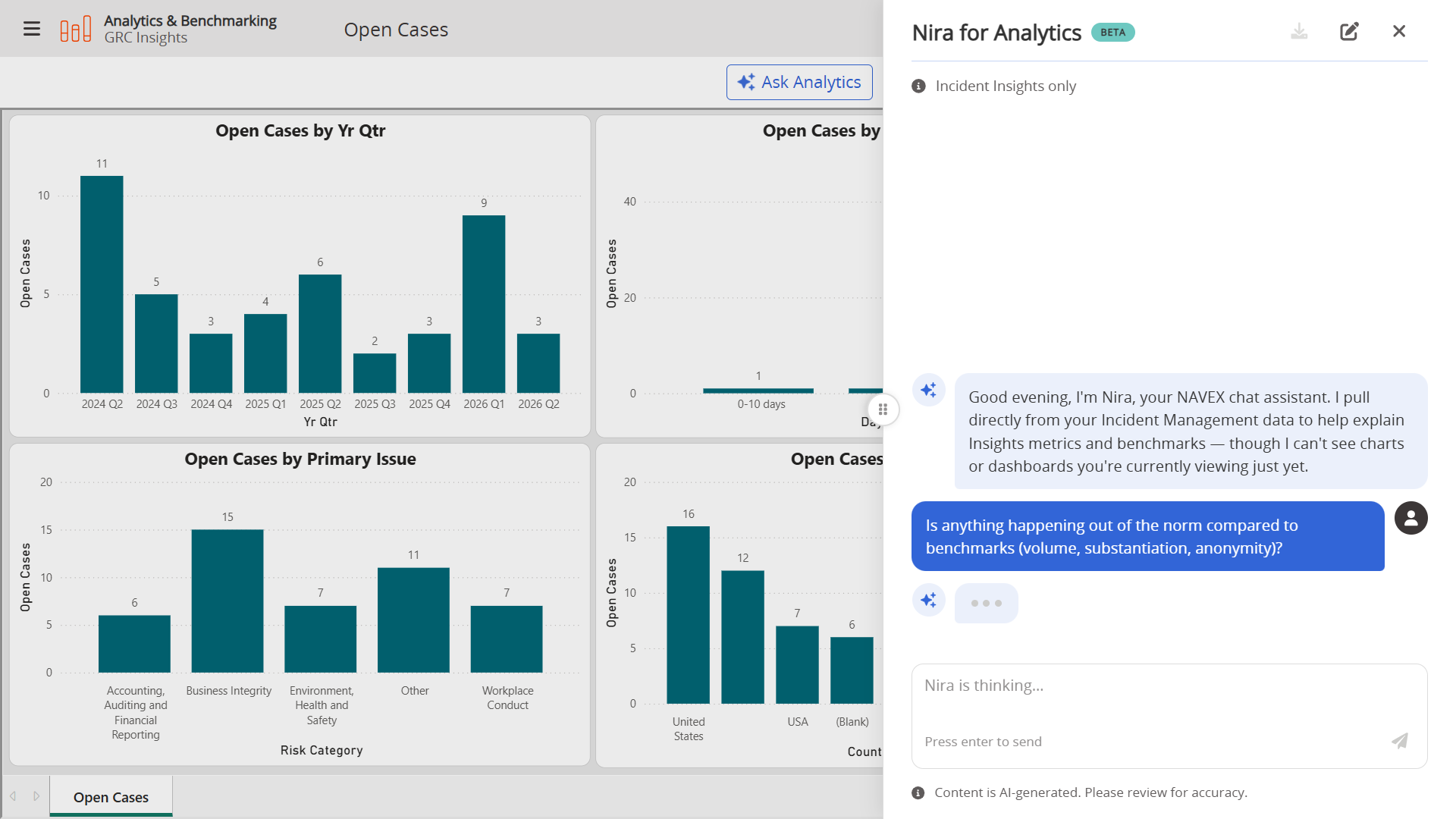The image size is (1456, 819).
Task: Select the Environment, Health and Safety bar
Action: tap(320, 639)
